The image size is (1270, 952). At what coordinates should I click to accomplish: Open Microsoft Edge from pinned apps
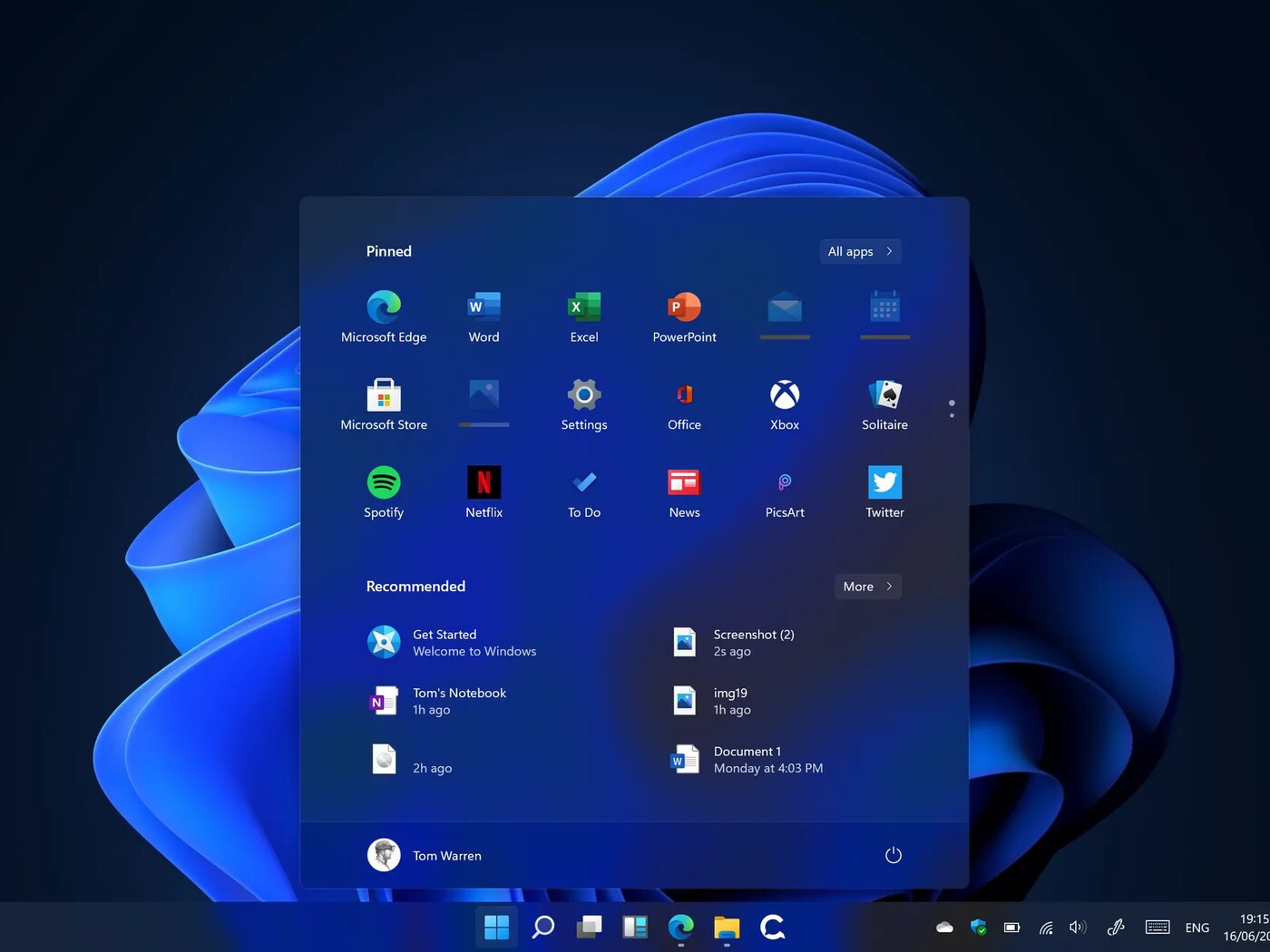pyautogui.click(x=384, y=317)
